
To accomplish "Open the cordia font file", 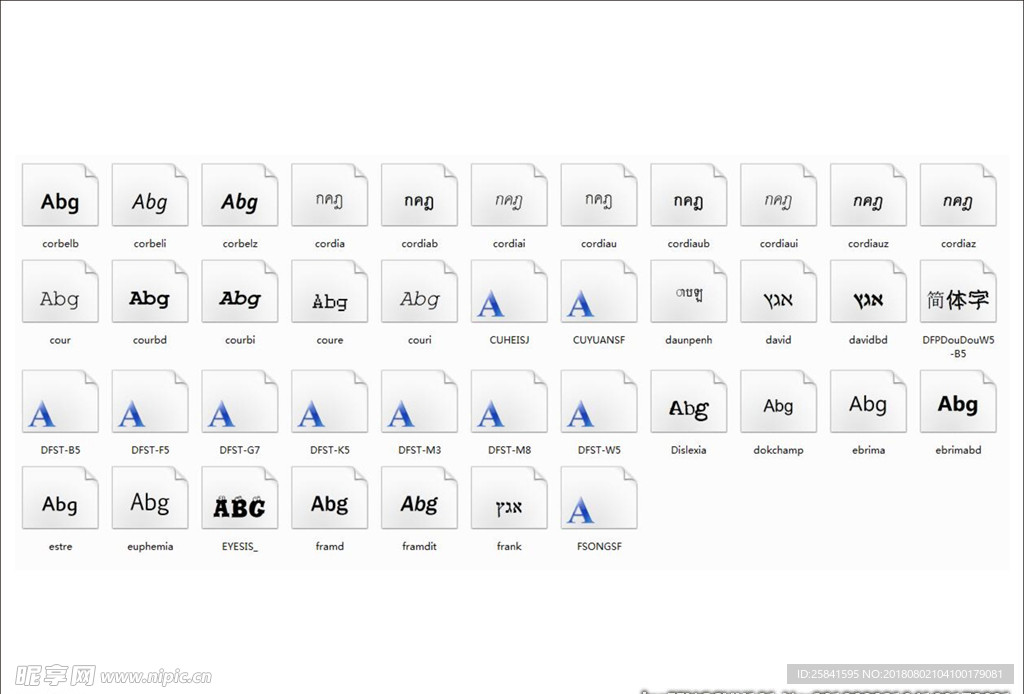I will 329,197.
